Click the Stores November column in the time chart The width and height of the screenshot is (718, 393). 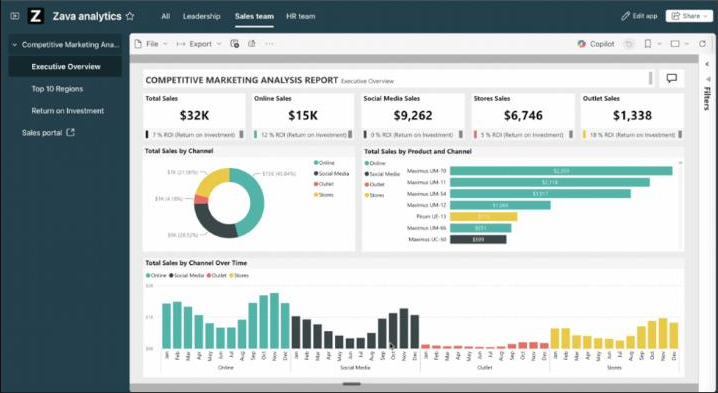(663, 333)
